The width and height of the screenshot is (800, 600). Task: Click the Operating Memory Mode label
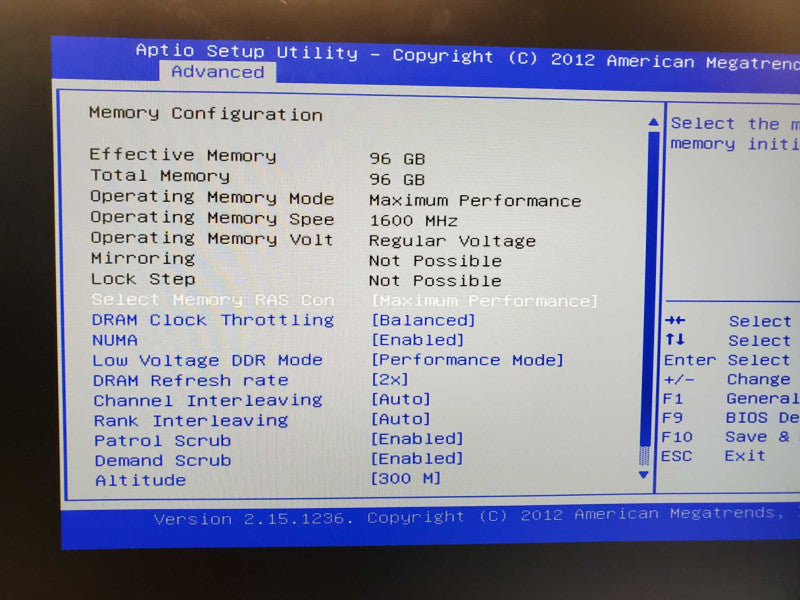pos(212,197)
